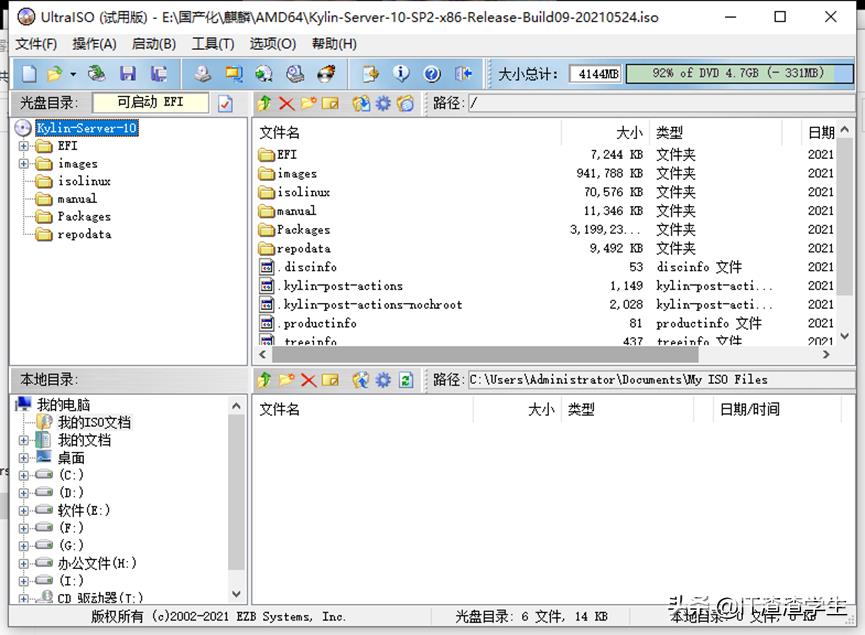The height and width of the screenshot is (635, 865).
Task: Click the red X delete icon above ISO file list
Action: [287, 103]
